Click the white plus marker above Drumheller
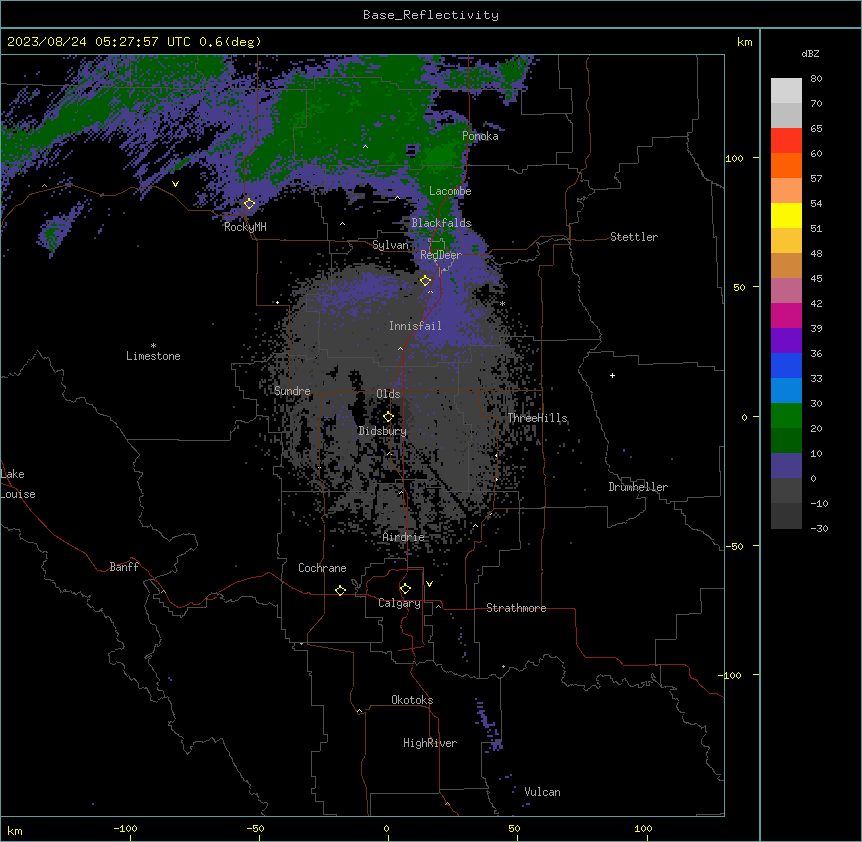The width and height of the screenshot is (862, 842). (x=612, y=375)
